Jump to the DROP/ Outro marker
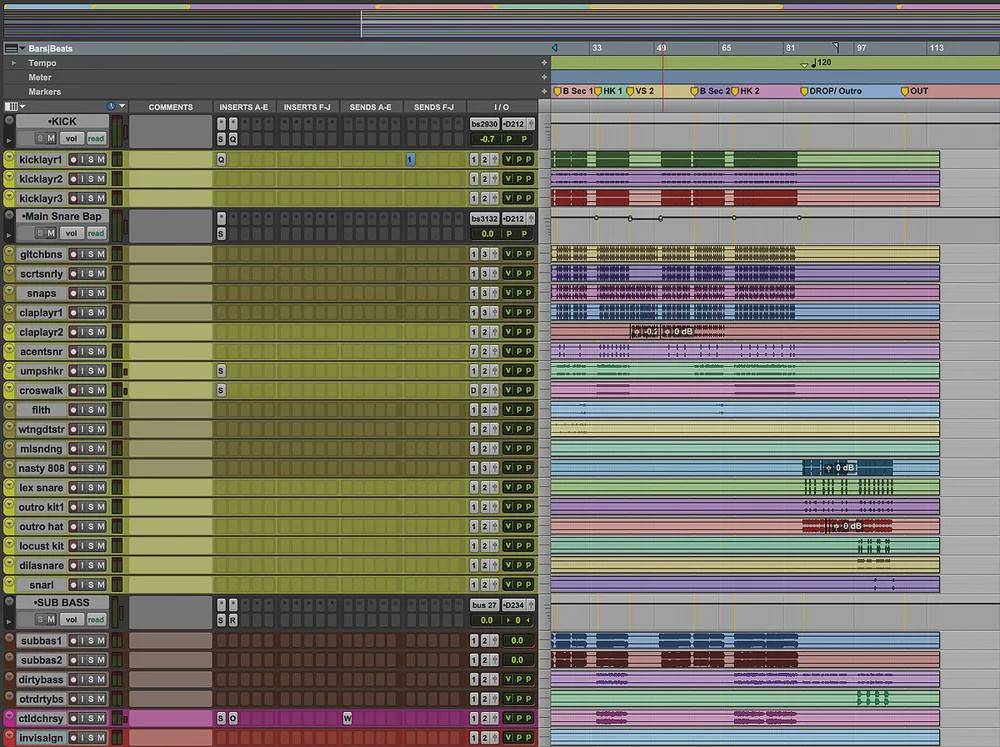 (x=805, y=91)
